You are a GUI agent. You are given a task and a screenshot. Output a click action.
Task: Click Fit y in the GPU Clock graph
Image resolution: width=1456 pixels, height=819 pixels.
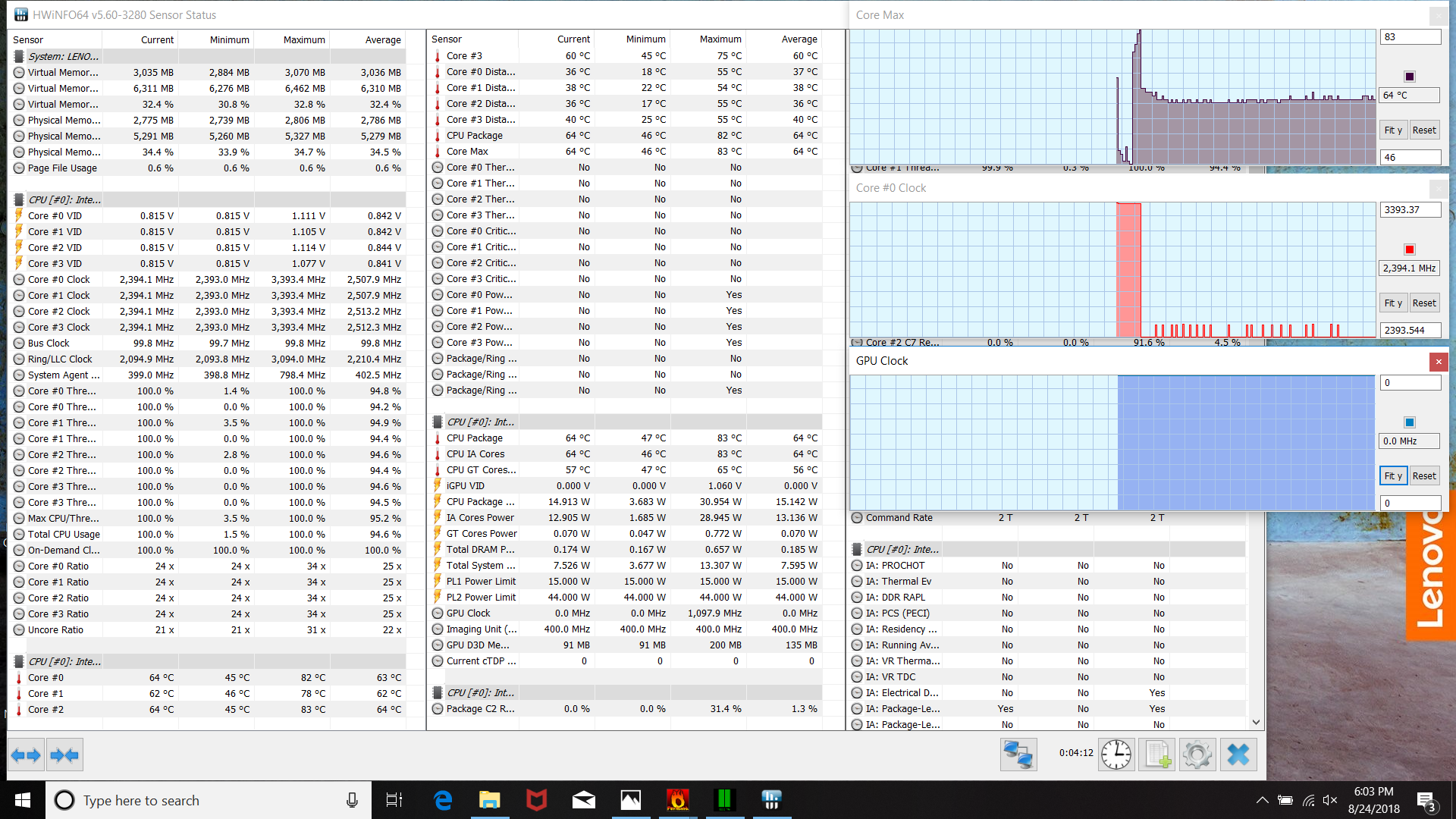point(1393,476)
